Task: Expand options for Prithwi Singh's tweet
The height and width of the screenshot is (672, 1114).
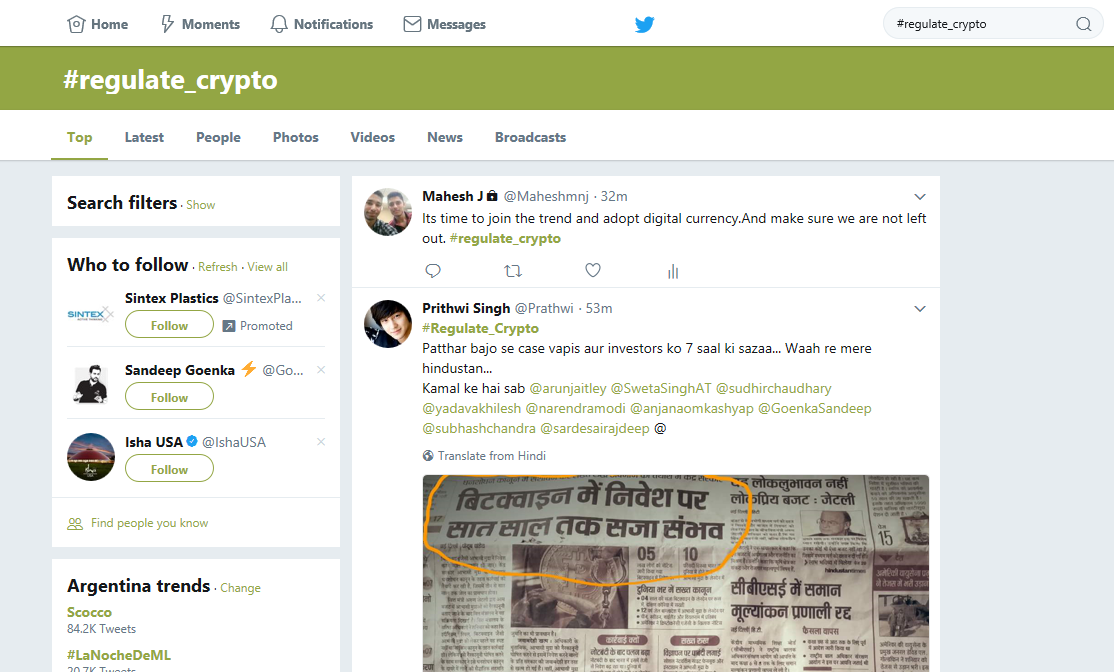Action: point(919,309)
